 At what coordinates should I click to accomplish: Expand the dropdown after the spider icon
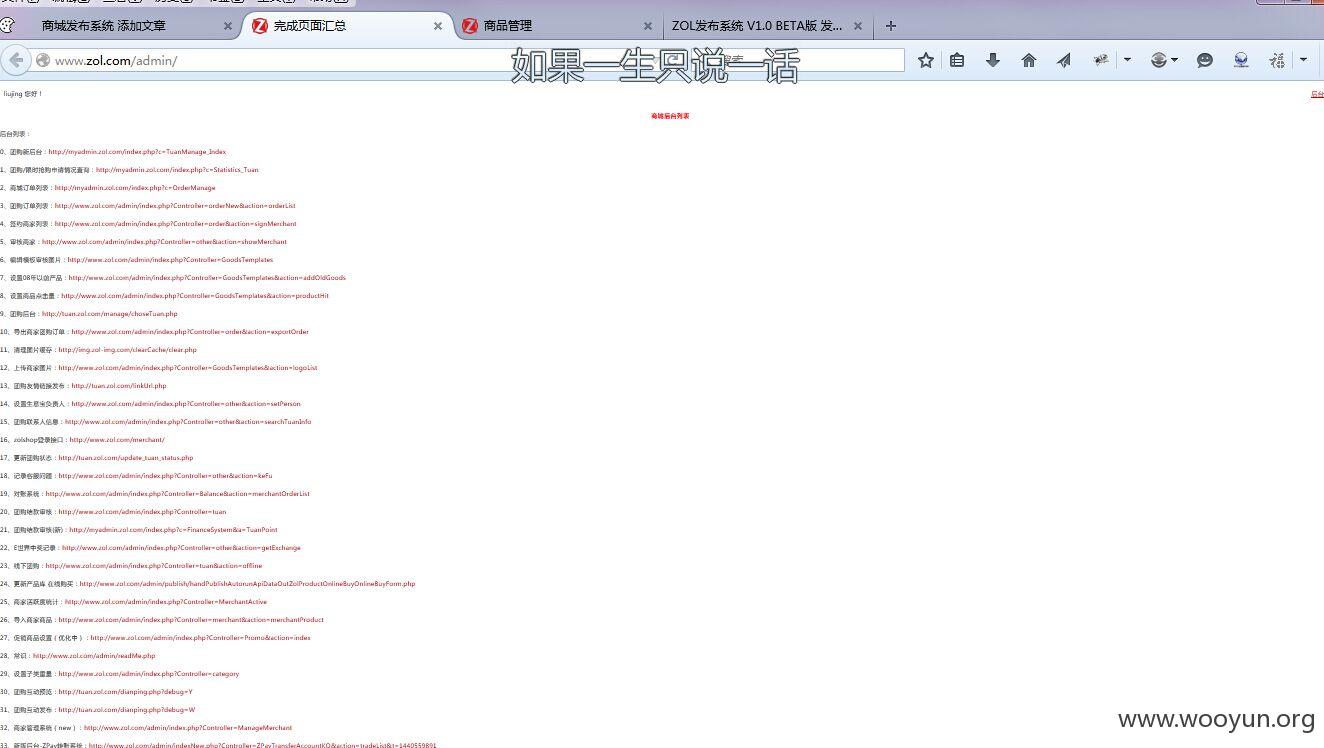click(x=1127, y=60)
